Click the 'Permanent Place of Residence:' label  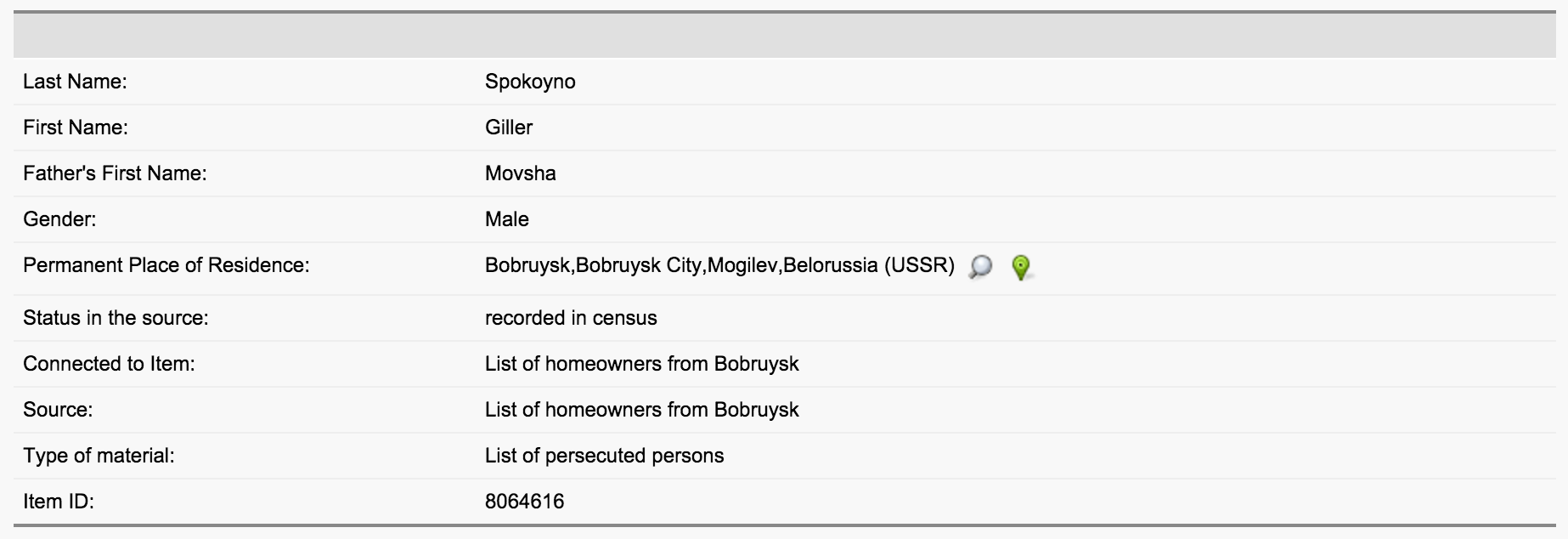click(x=166, y=265)
